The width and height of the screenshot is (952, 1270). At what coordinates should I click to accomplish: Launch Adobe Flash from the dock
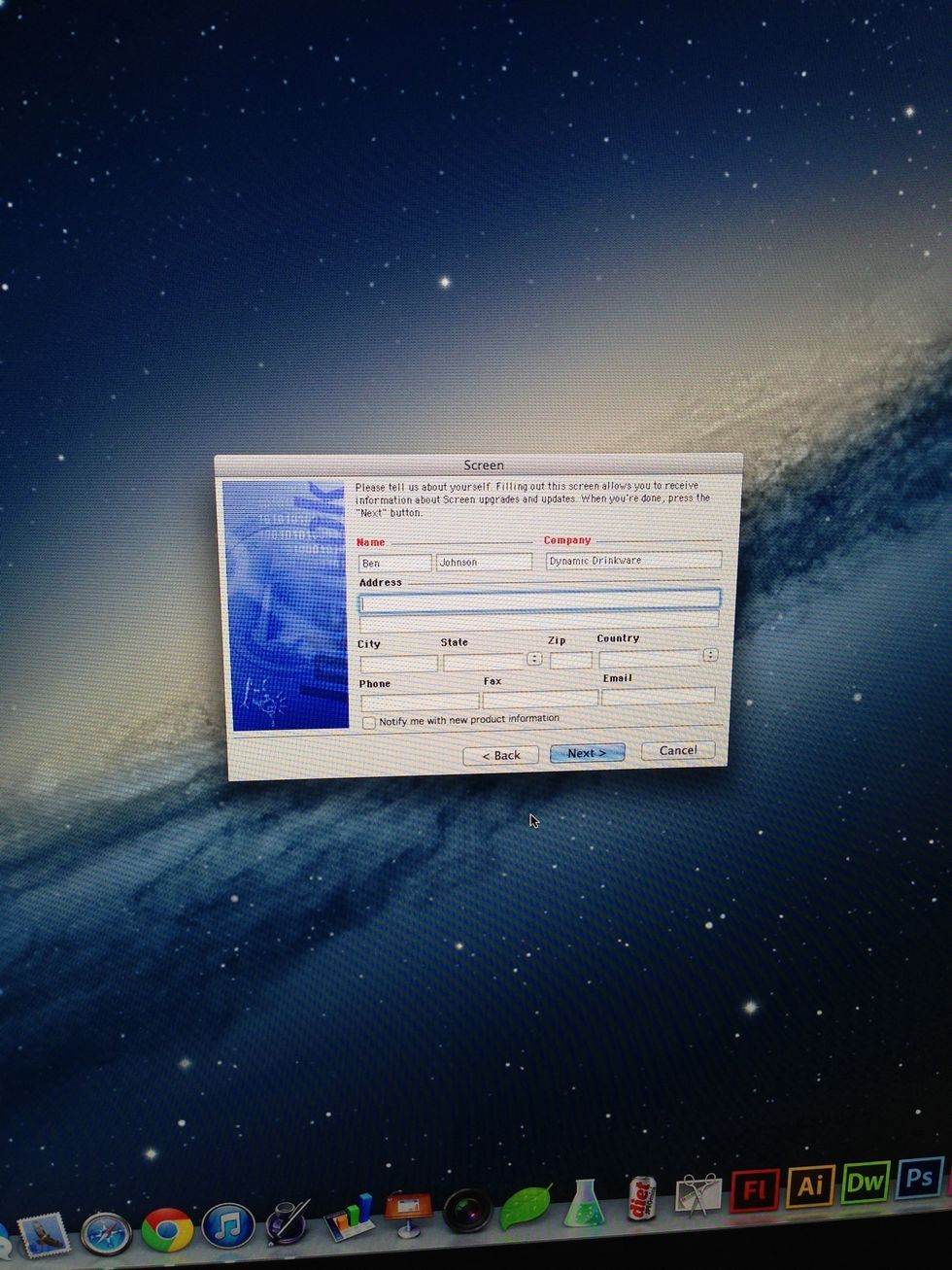point(755,1189)
